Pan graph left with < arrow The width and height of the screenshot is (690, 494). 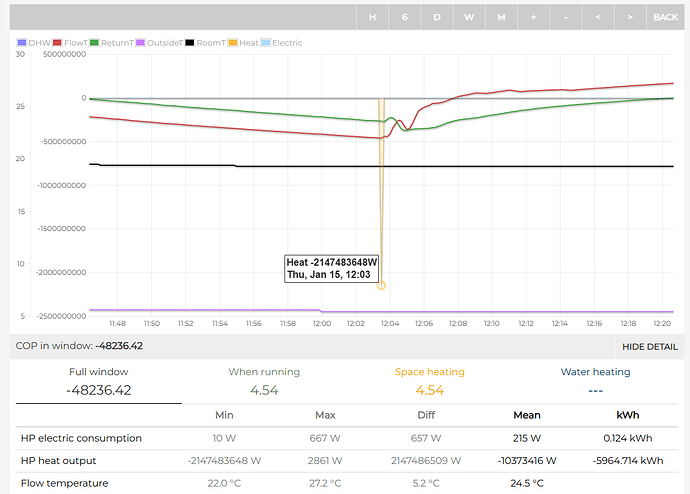click(597, 17)
